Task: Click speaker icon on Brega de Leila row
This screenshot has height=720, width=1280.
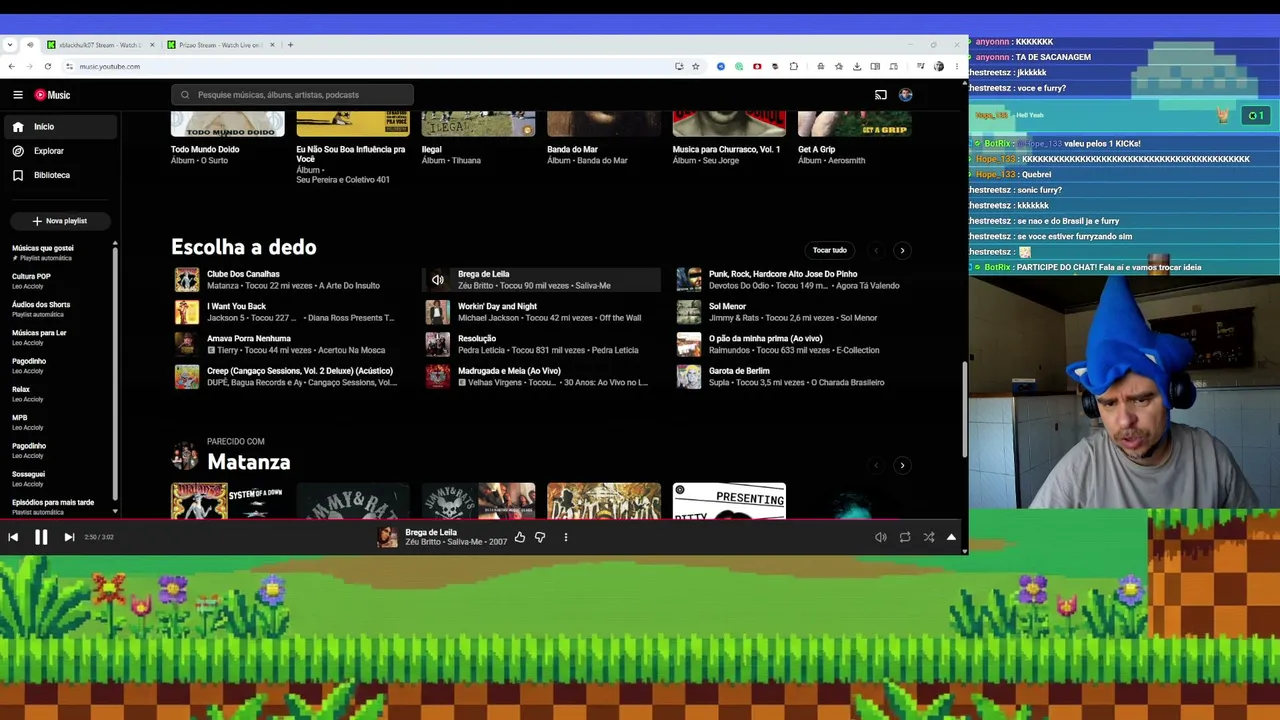Action: pyautogui.click(x=437, y=280)
